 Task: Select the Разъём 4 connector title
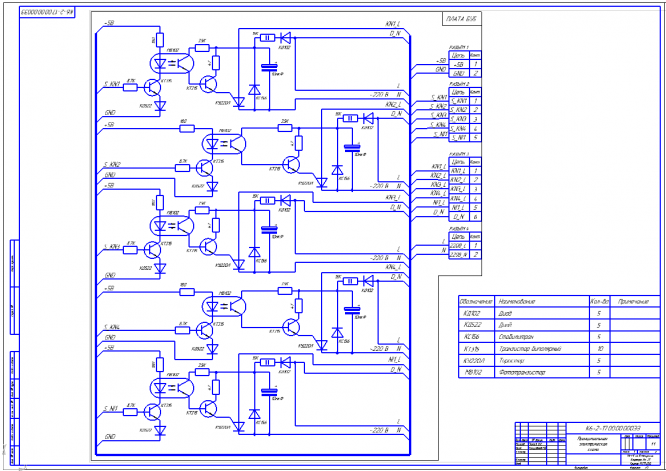pos(459,228)
